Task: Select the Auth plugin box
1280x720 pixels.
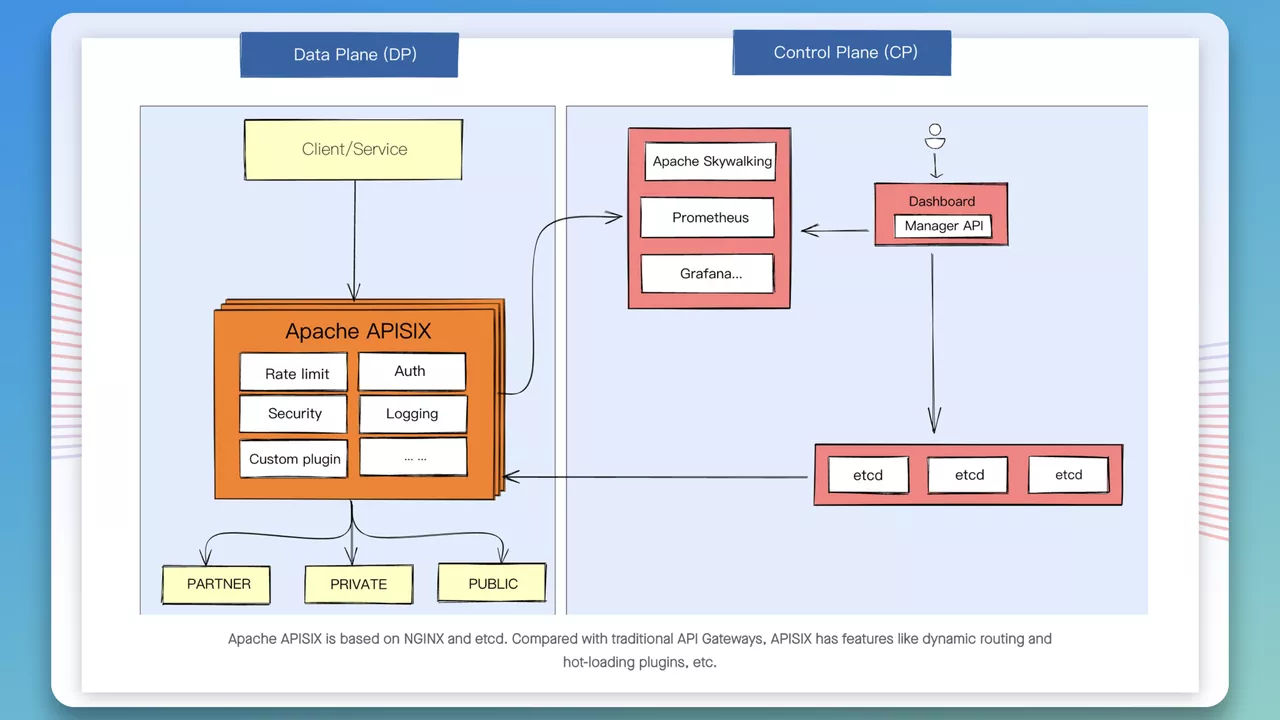Action: coord(412,371)
